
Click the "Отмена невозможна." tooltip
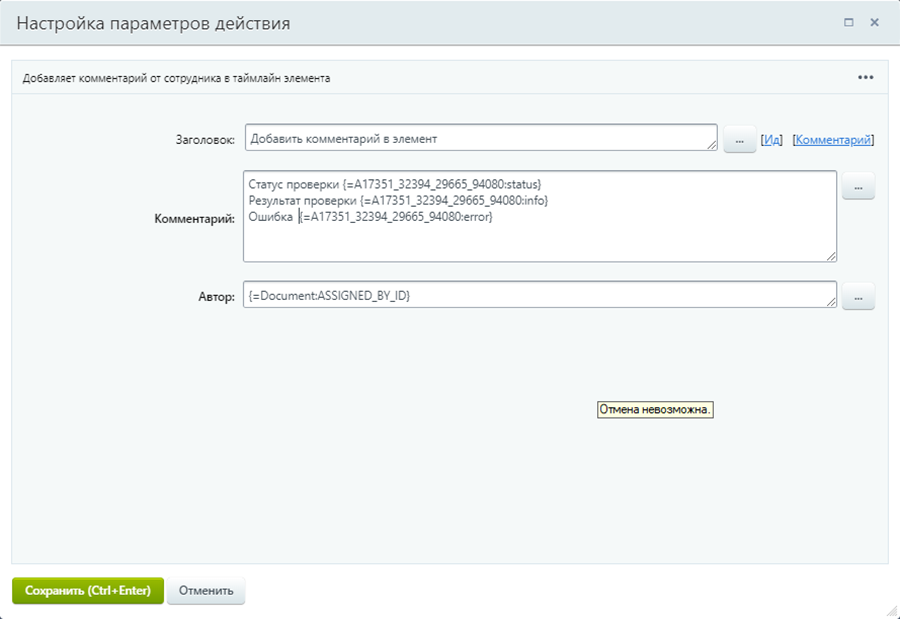pos(655,410)
